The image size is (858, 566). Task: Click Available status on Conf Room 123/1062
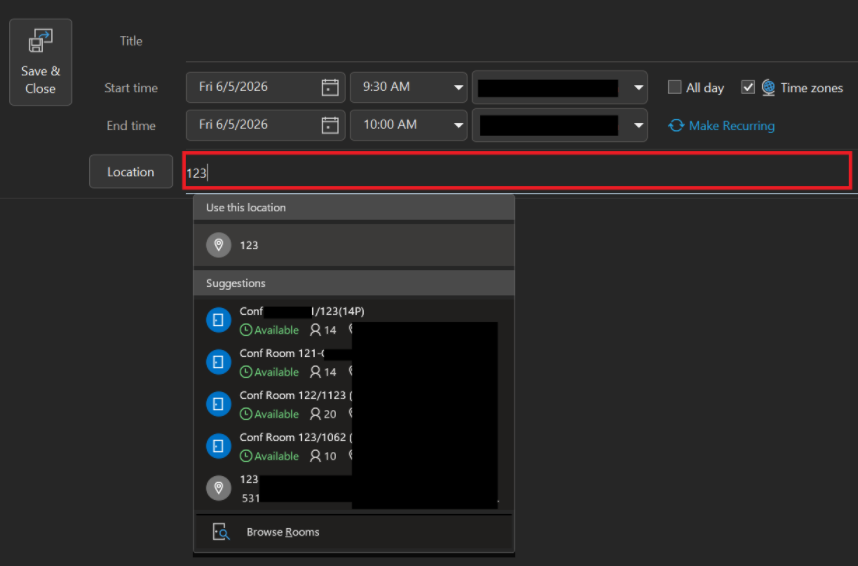click(270, 456)
